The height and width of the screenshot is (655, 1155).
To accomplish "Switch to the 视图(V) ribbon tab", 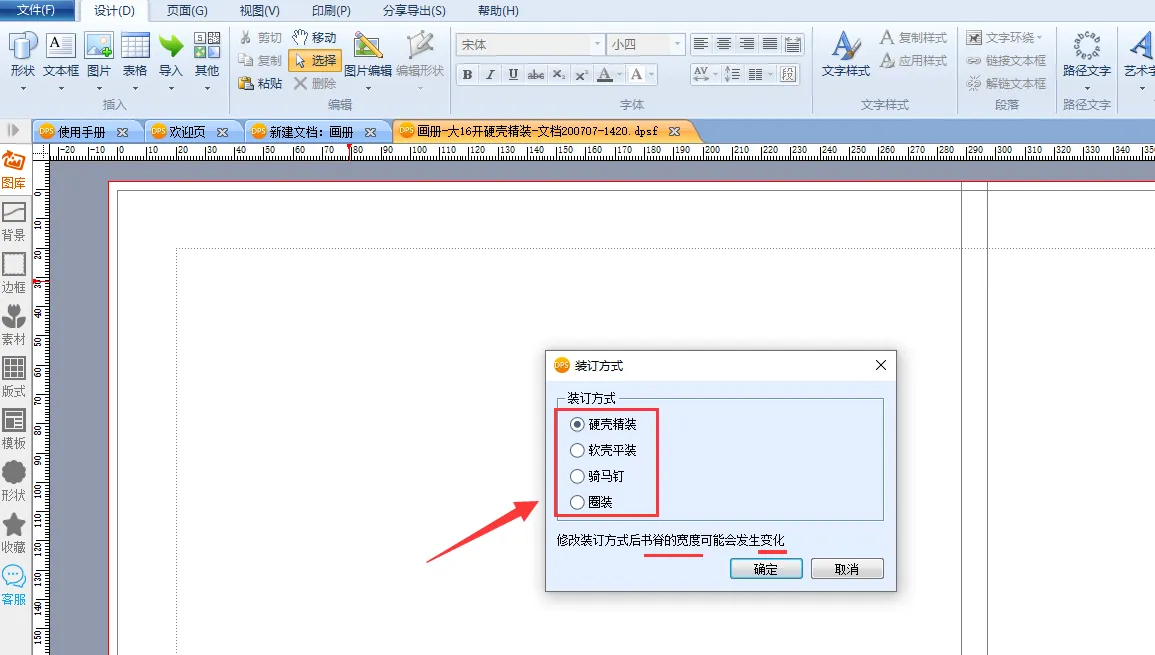I will (259, 11).
